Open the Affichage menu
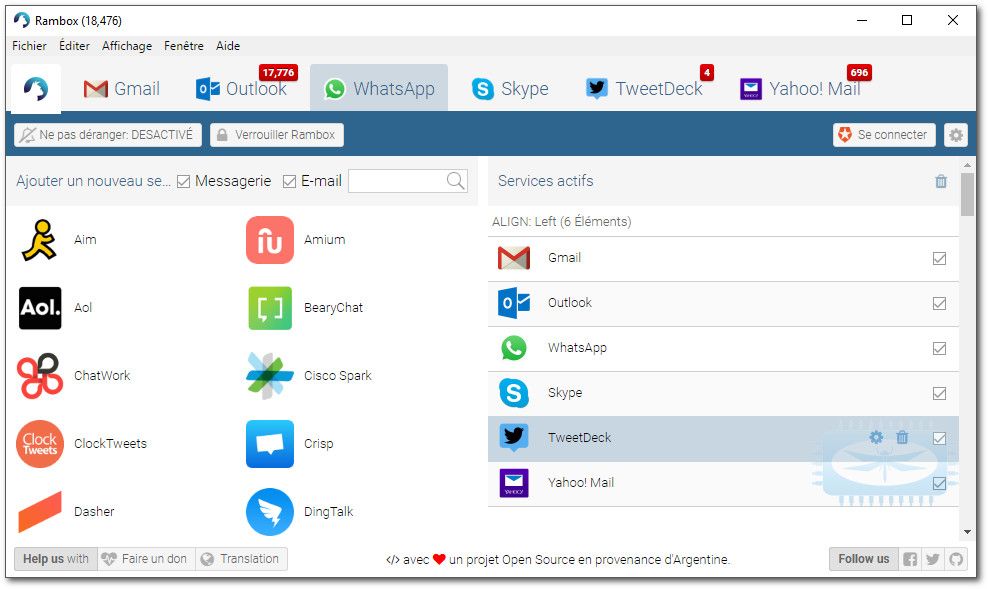This screenshot has width=988, height=589. pos(127,46)
